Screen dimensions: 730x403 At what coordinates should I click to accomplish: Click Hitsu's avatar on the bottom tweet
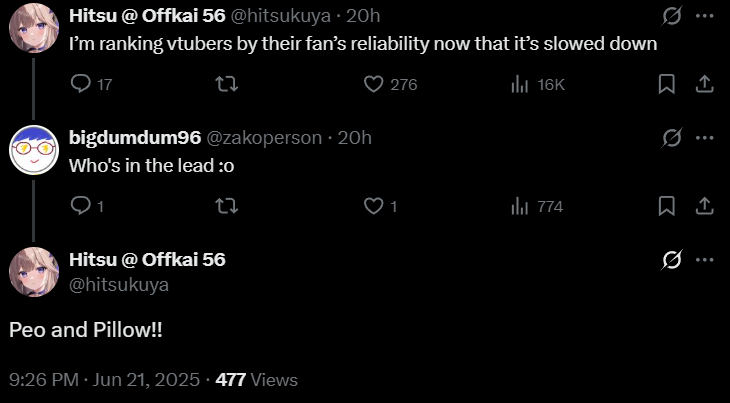point(33,271)
